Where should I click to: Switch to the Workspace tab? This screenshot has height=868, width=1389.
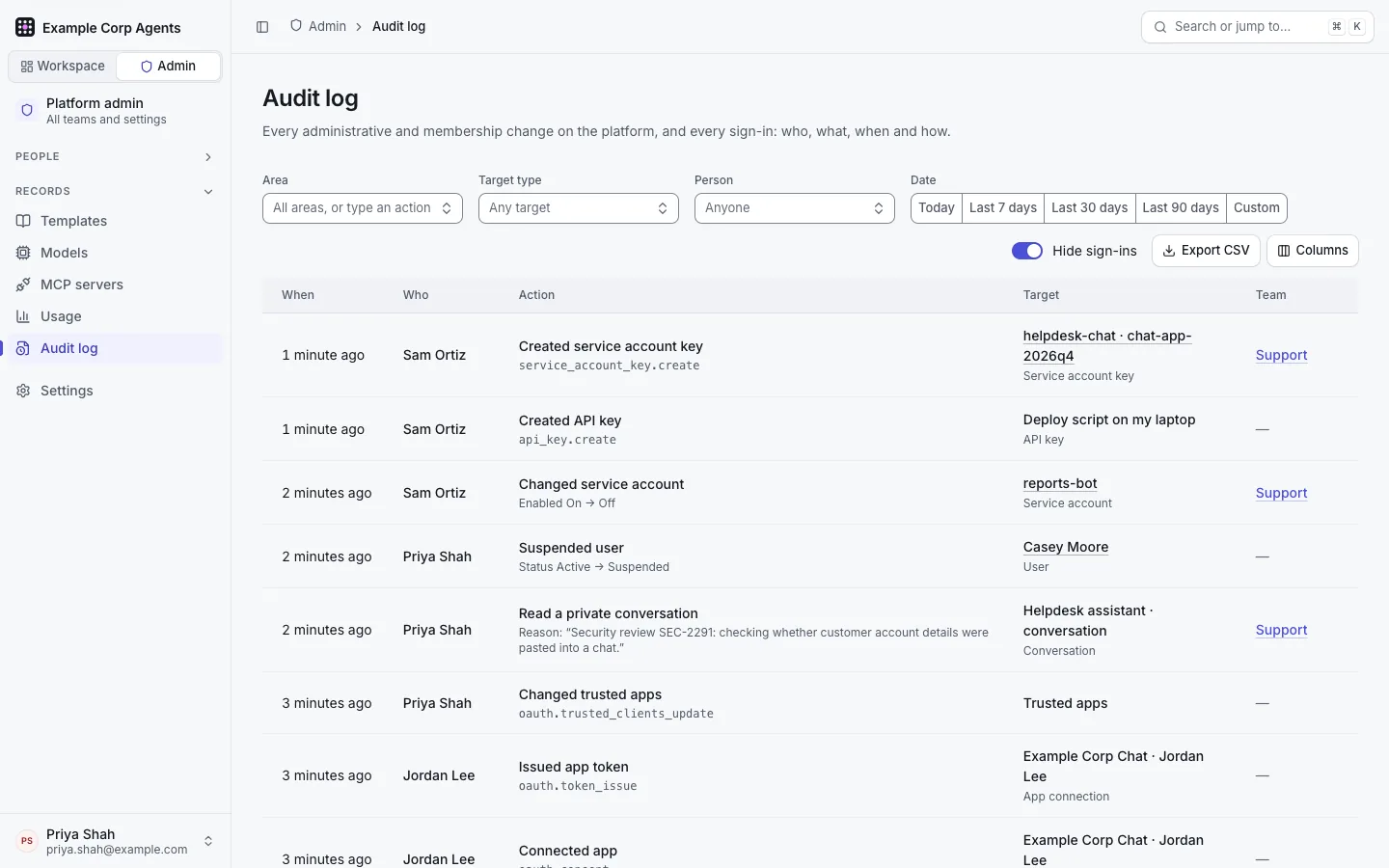pyautogui.click(x=63, y=67)
